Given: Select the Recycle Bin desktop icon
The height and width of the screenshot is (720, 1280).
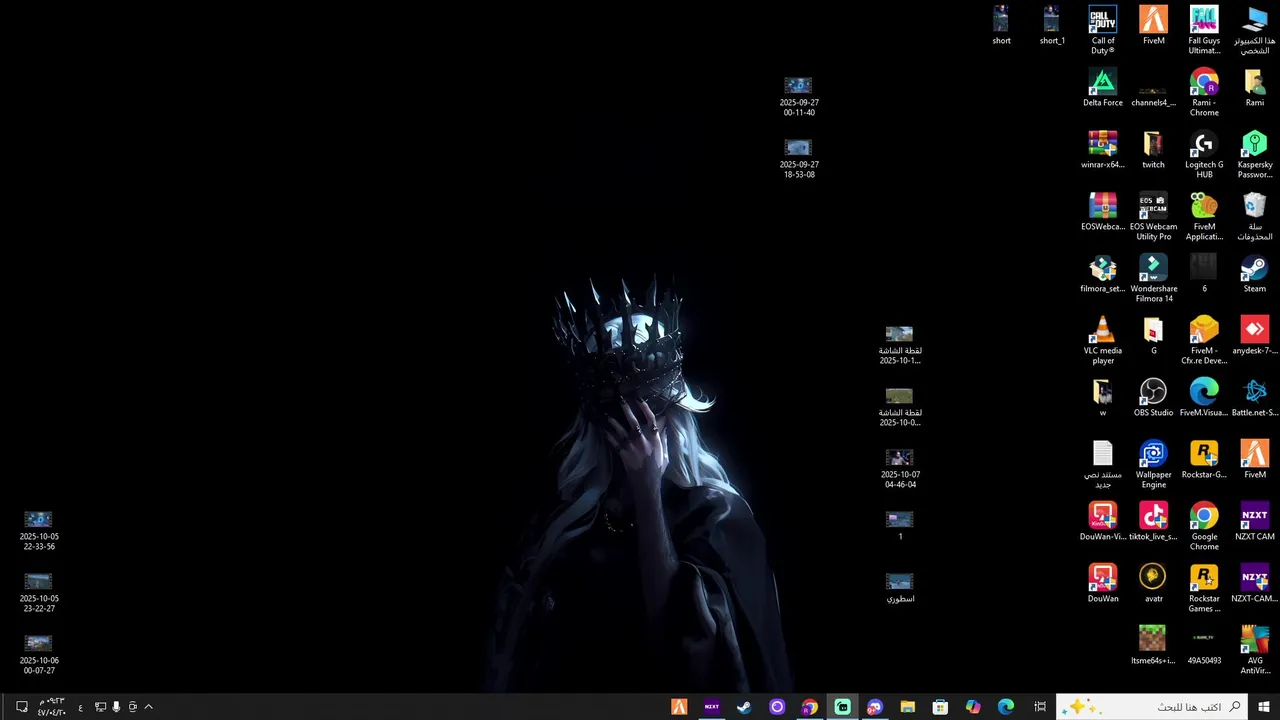Looking at the screenshot, I should [1255, 216].
